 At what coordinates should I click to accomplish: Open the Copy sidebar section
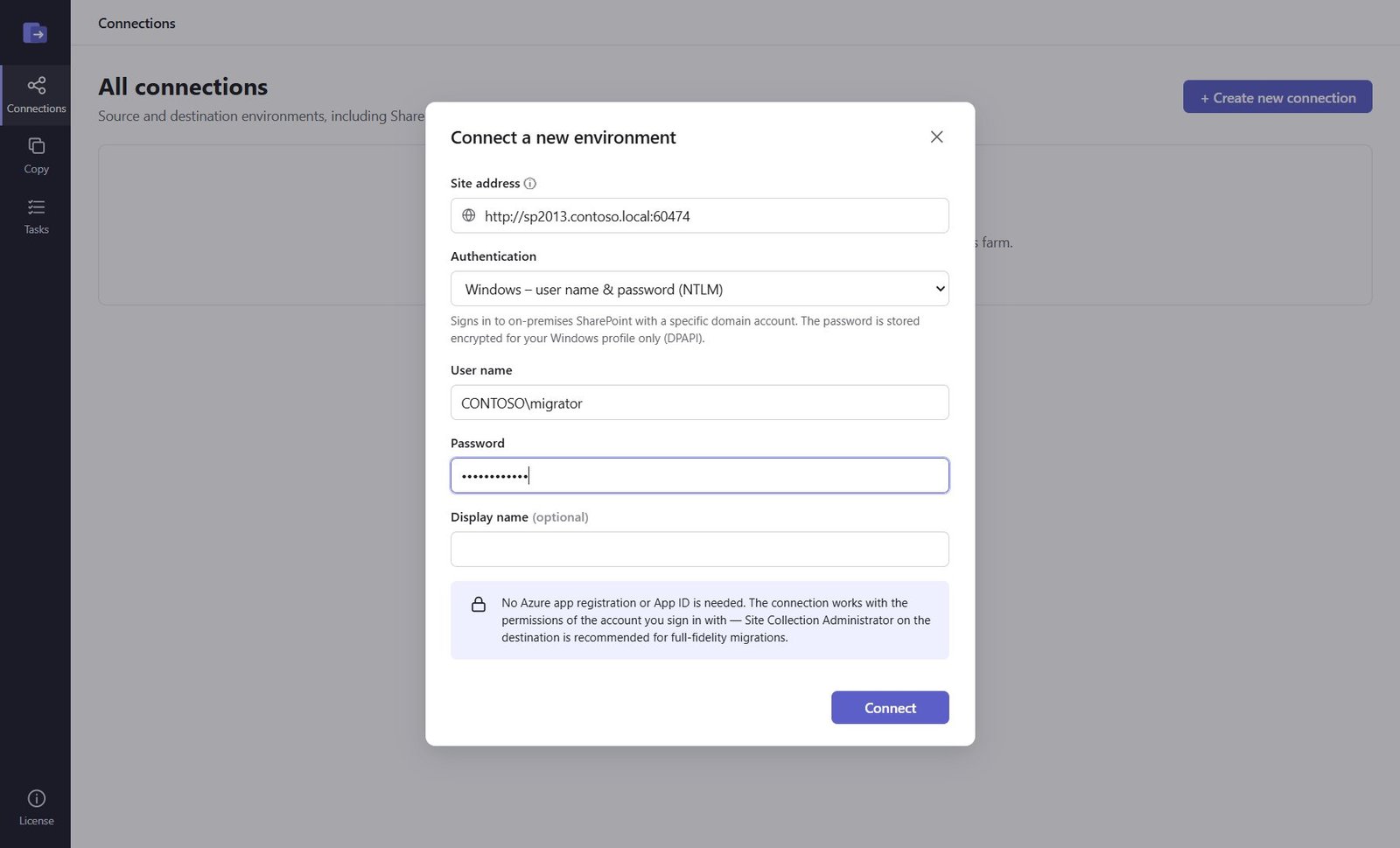pos(36,156)
